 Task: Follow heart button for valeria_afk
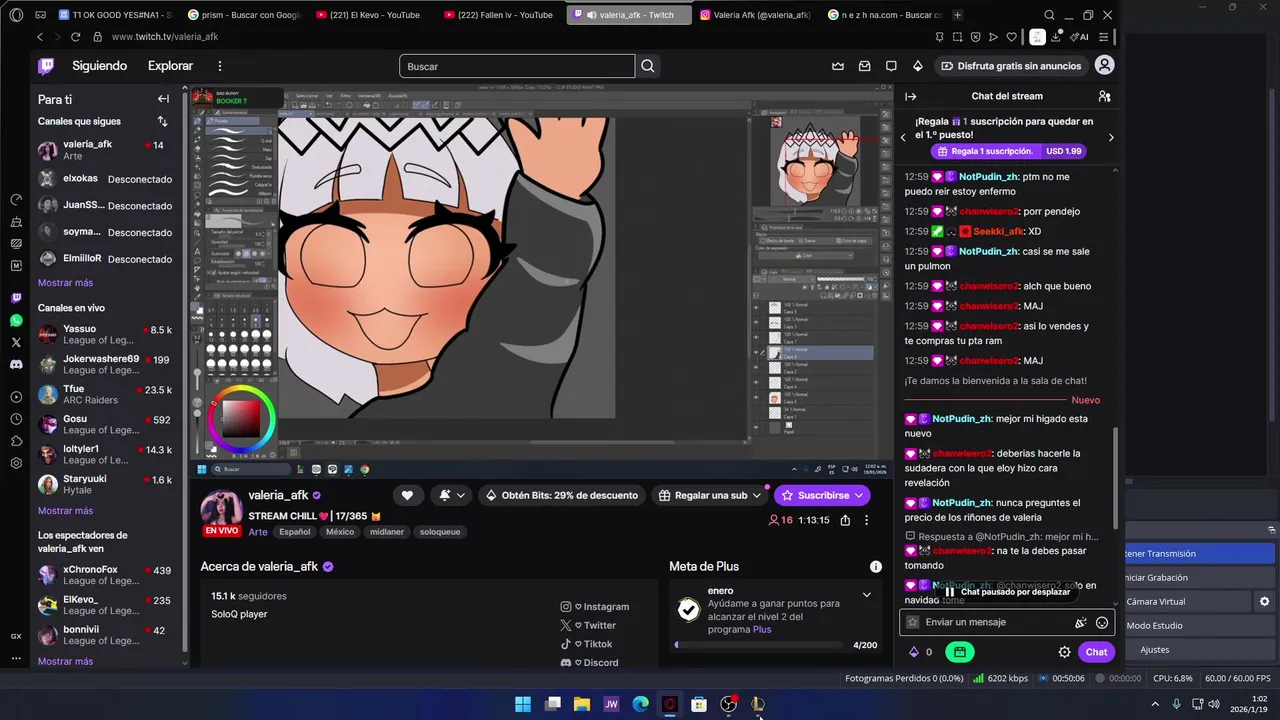click(407, 495)
